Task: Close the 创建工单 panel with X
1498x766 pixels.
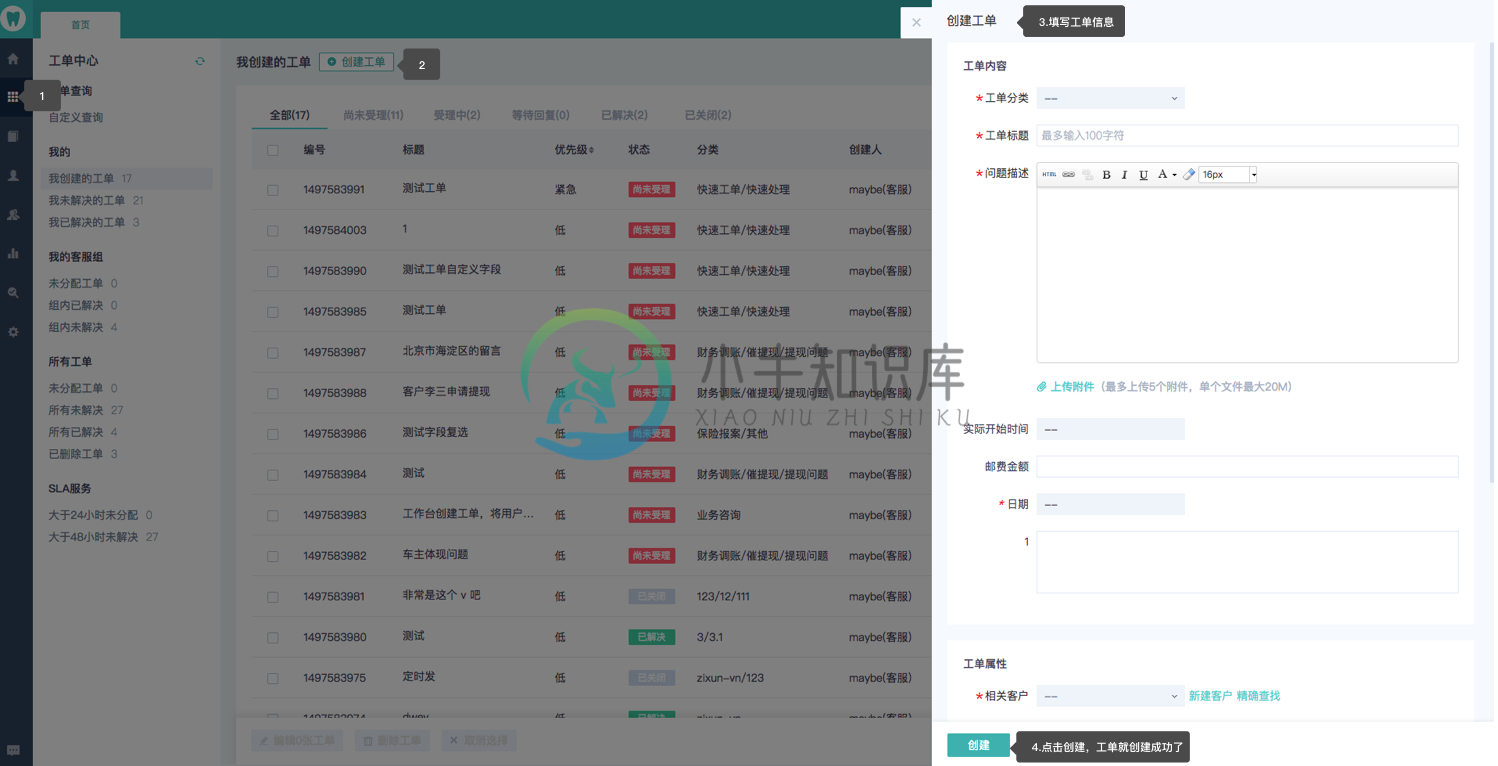Action: [x=916, y=22]
